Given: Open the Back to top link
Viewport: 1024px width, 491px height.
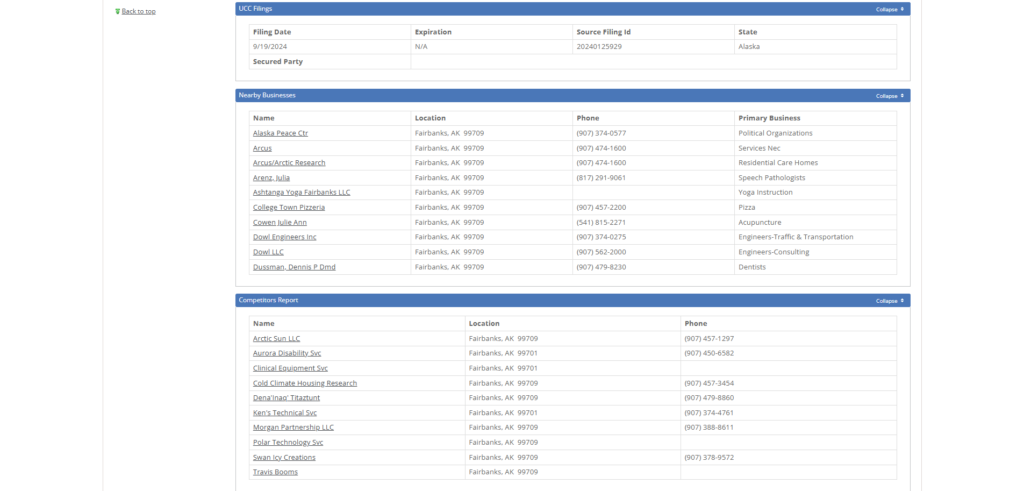Looking at the screenshot, I should (138, 11).
